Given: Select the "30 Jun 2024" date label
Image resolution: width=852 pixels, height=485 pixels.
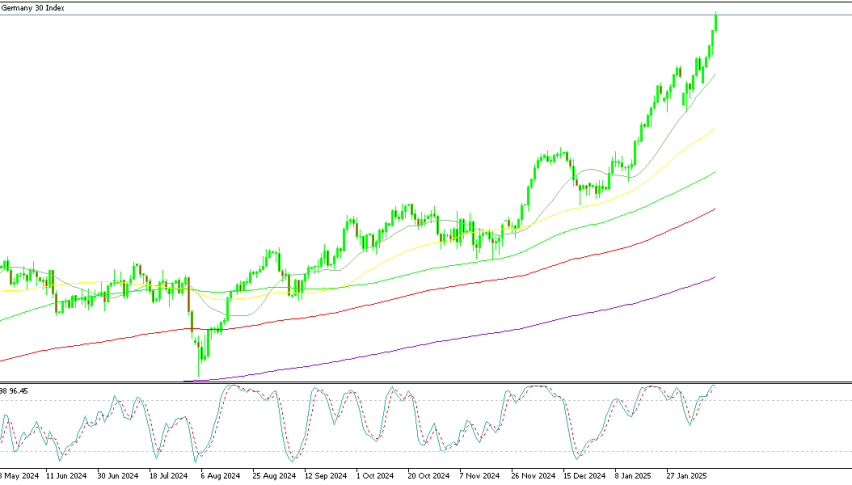Looking at the screenshot, I should click(118, 476).
